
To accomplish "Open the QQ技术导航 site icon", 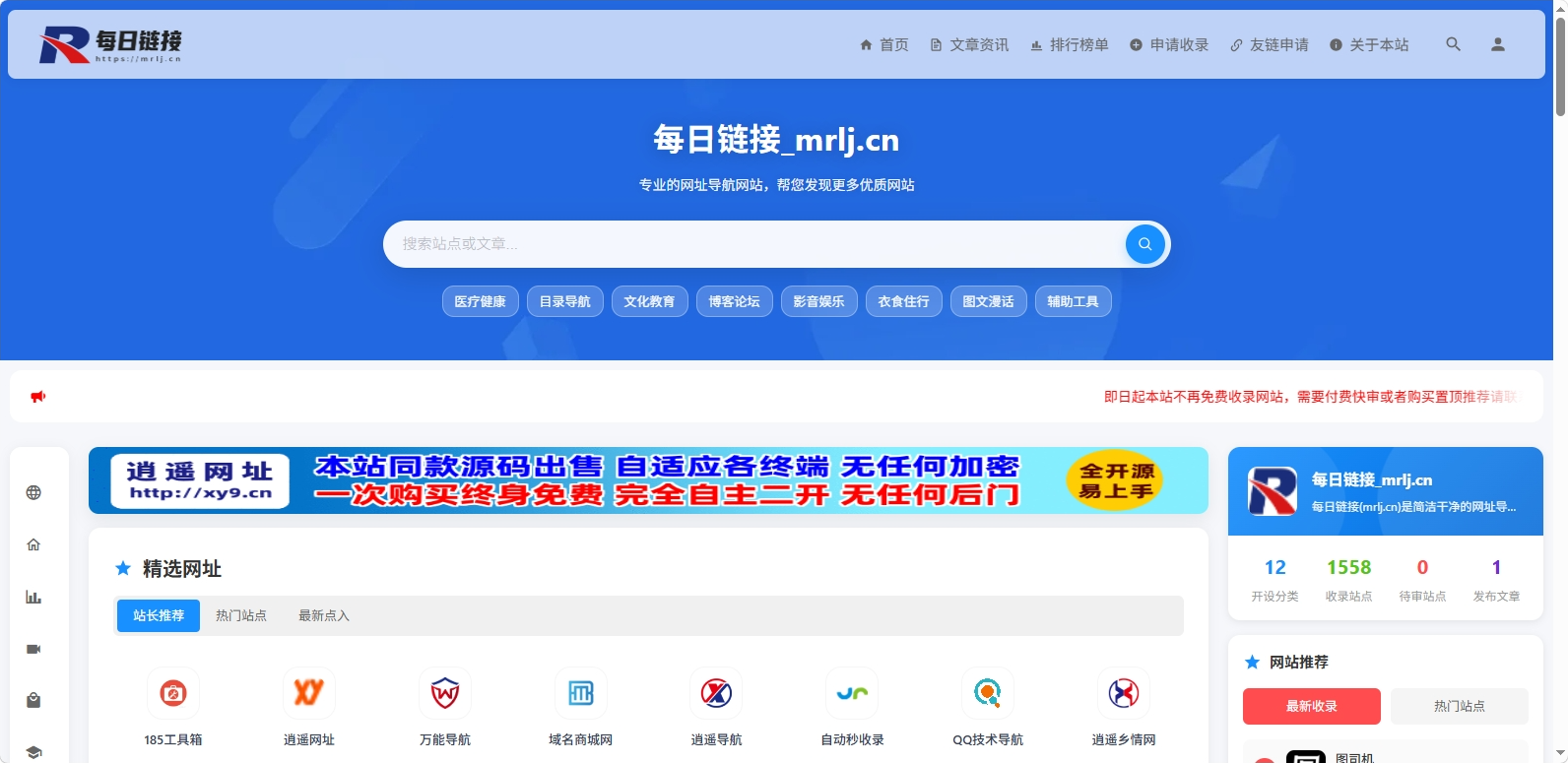I will click(988, 693).
